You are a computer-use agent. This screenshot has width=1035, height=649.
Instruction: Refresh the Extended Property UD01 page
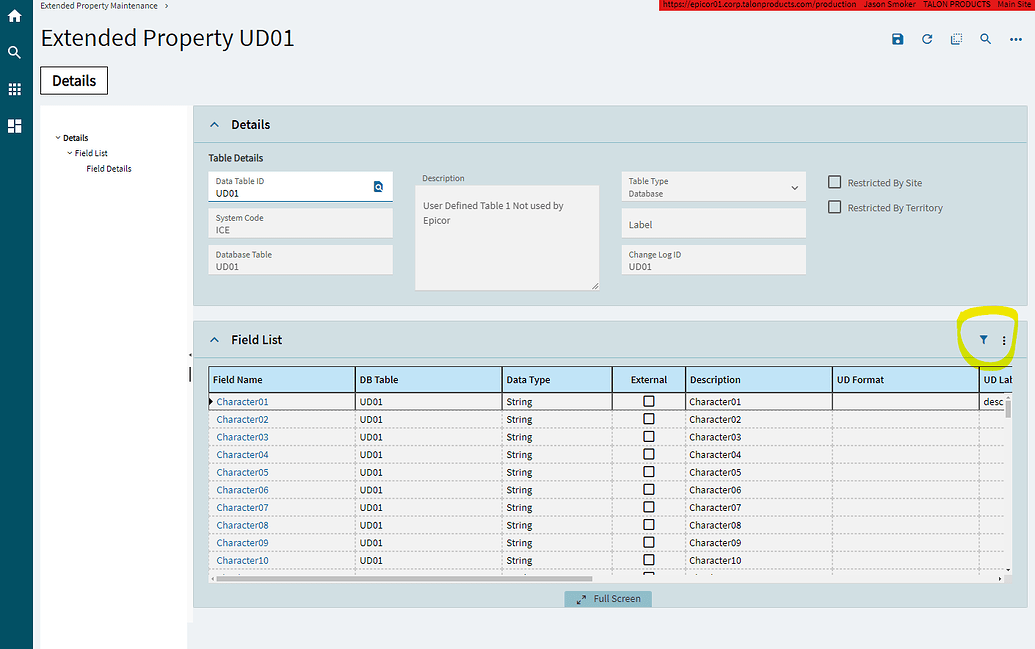click(x=927, y=39)
